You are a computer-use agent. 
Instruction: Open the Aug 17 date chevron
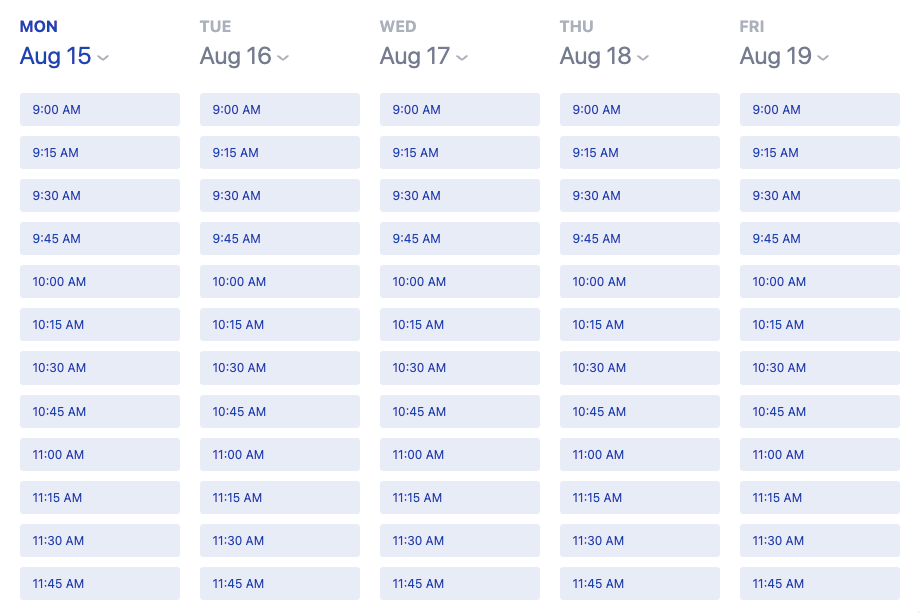tap(462, 57)
